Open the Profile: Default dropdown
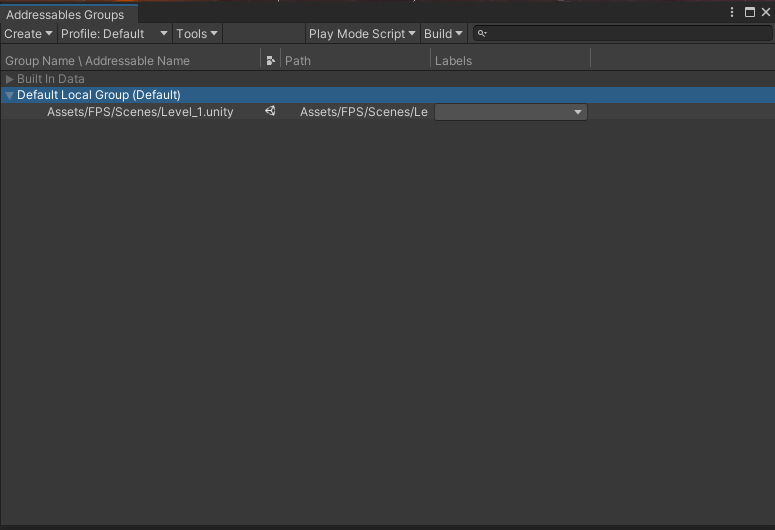This screenshot has width=775, height=530. point(114,34)
